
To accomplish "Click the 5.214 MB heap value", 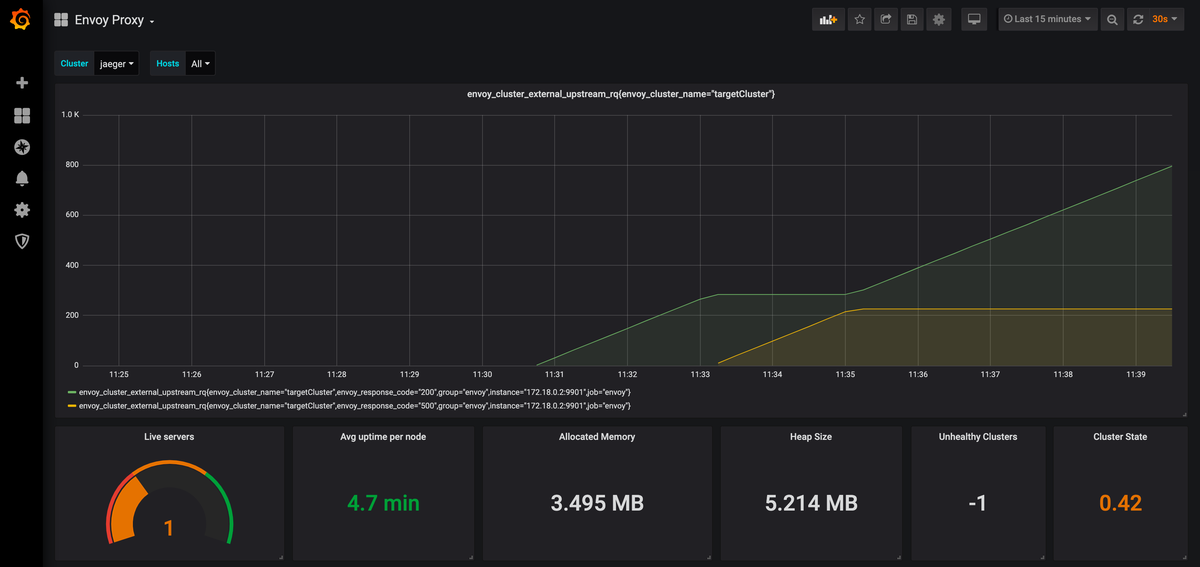I will tap(811, 503).
